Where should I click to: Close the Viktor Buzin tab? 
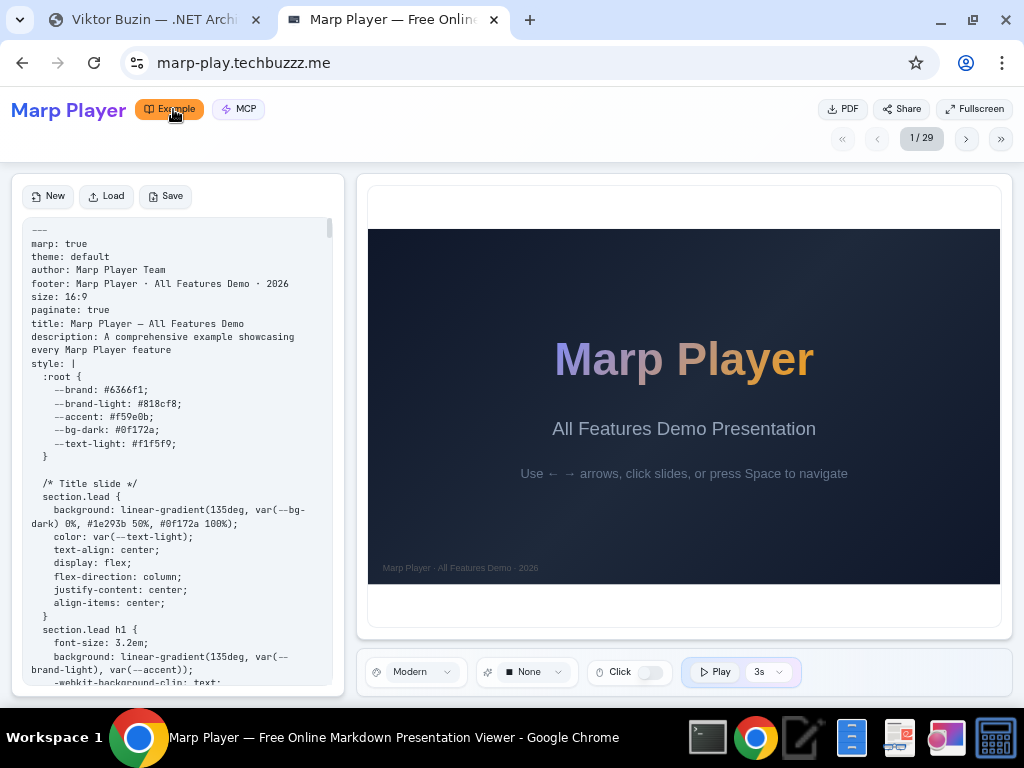pos(256,20)
